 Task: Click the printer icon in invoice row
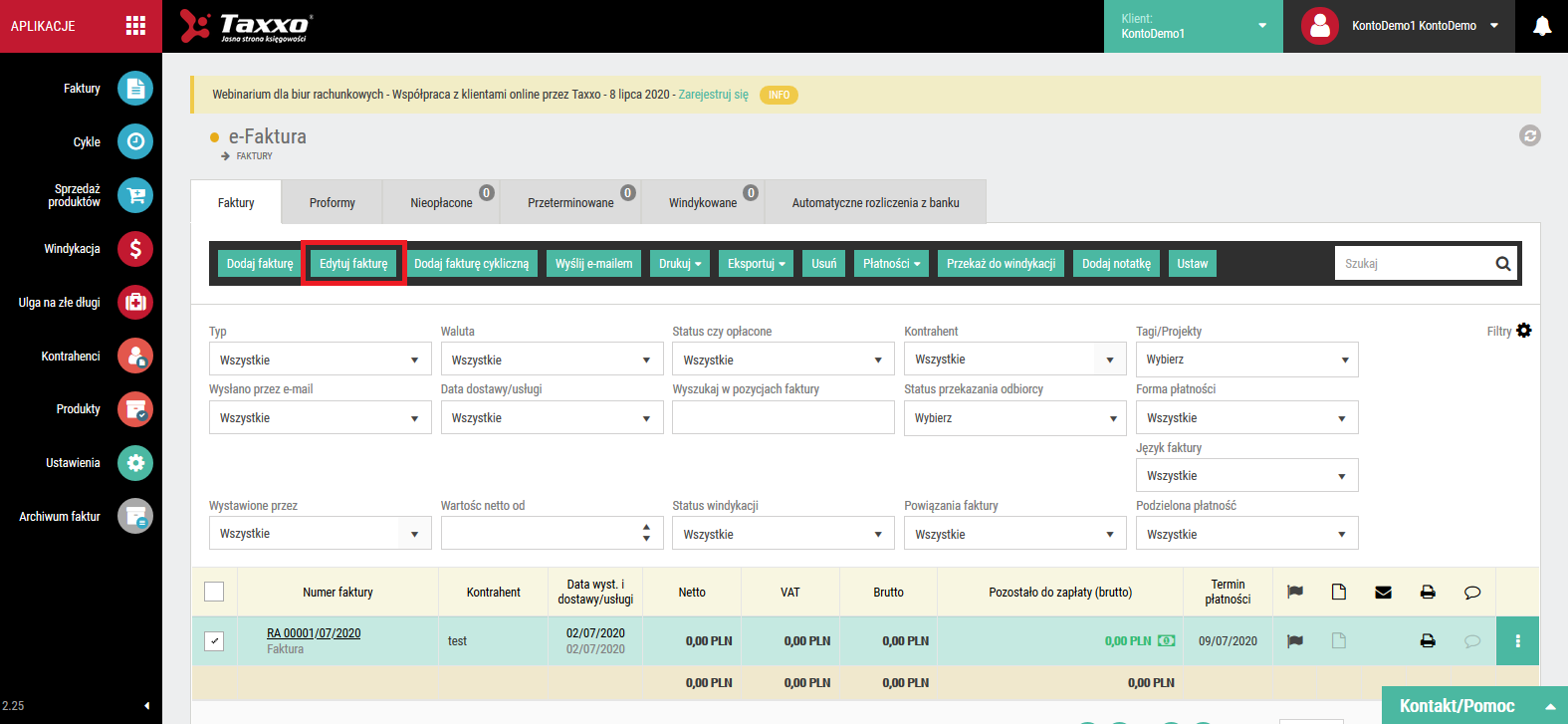1428,641
